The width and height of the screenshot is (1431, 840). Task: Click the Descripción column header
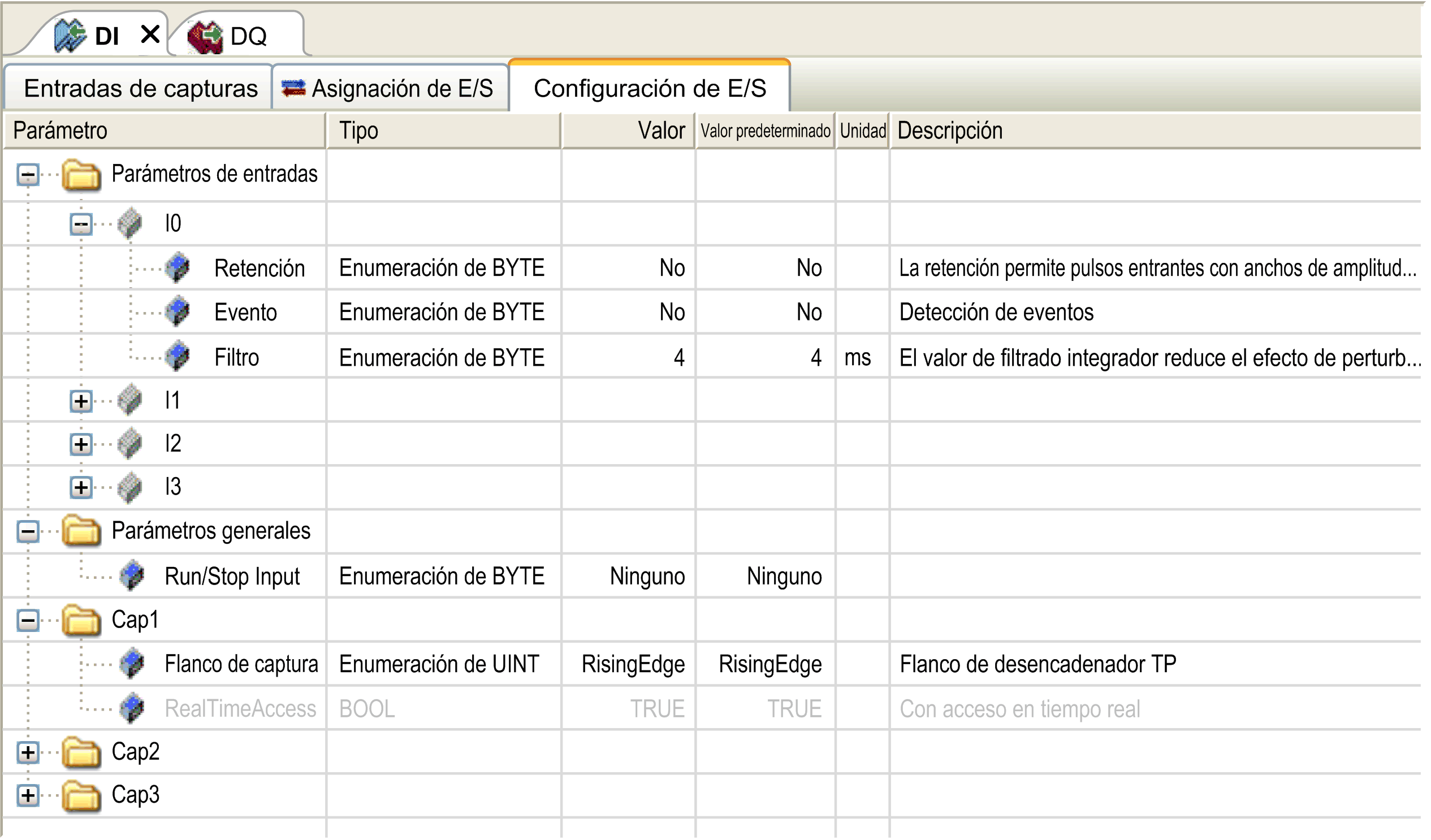pos(1156,131)
